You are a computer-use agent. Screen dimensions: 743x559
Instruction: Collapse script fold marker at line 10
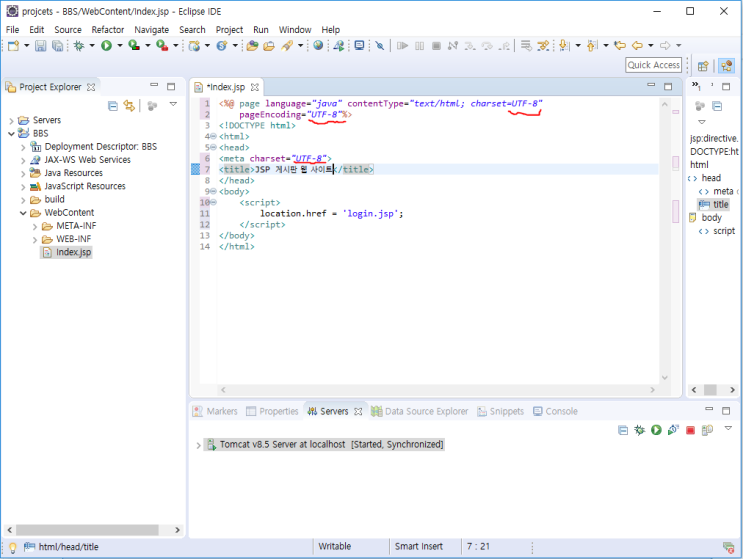(x=213, y=202)
